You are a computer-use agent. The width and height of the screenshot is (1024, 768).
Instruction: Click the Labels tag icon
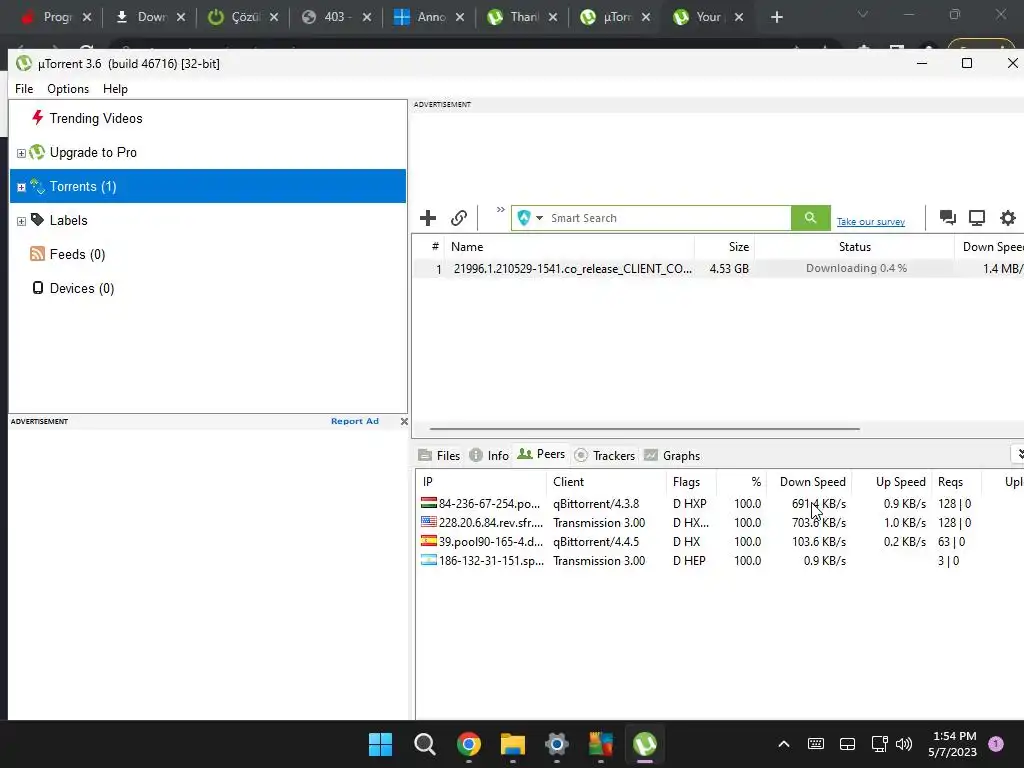coord(37,219)
